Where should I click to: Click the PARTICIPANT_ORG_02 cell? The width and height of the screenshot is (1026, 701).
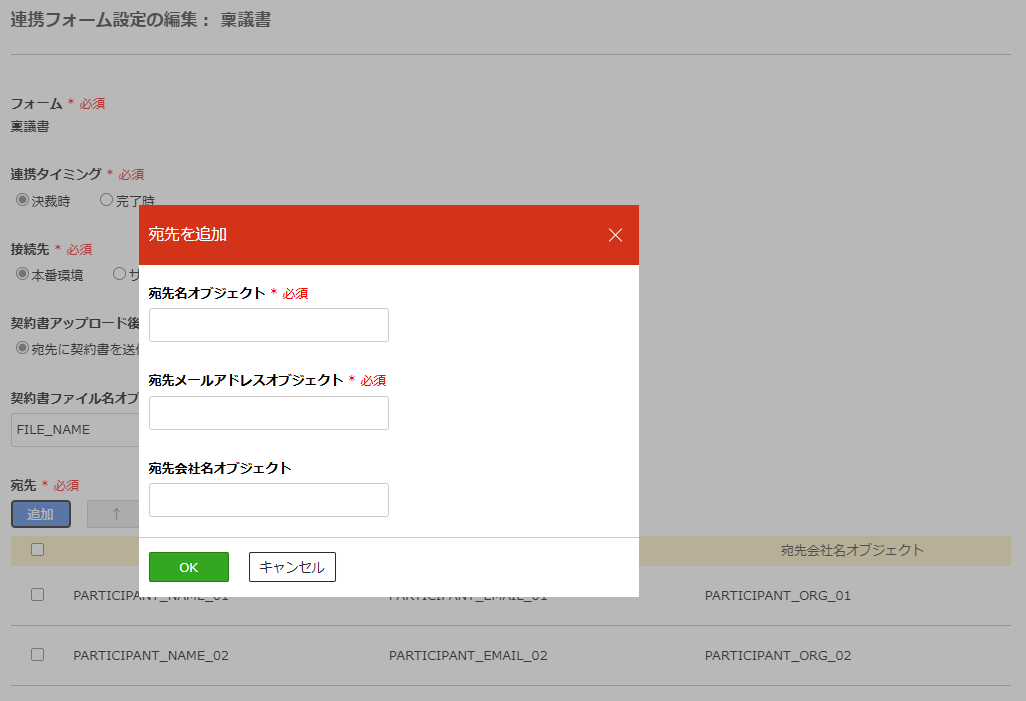[x=777, y=655]
